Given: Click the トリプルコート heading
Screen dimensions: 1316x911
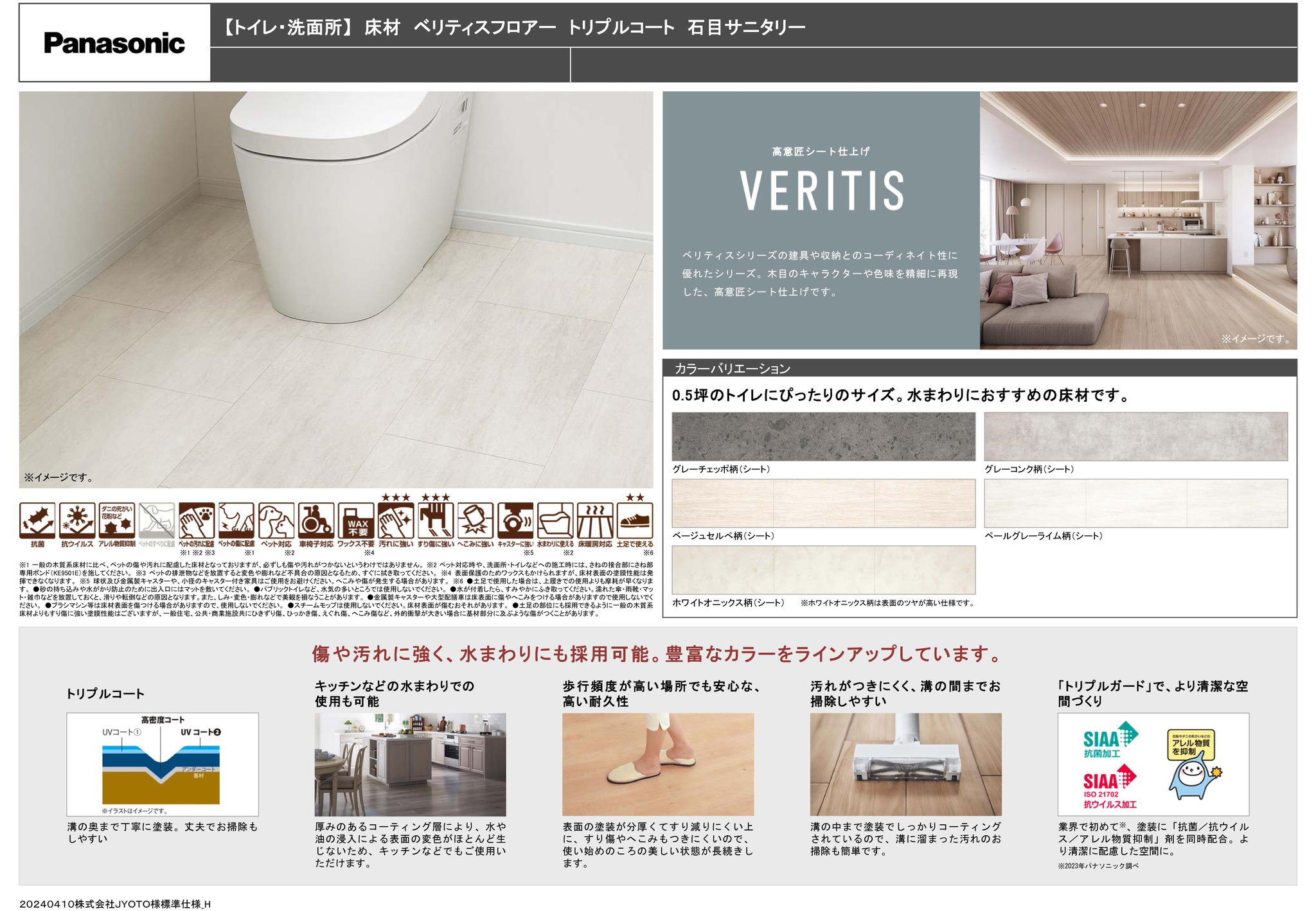Looking at the screenshot, I should pyautogui.click(x=105, y=694).
